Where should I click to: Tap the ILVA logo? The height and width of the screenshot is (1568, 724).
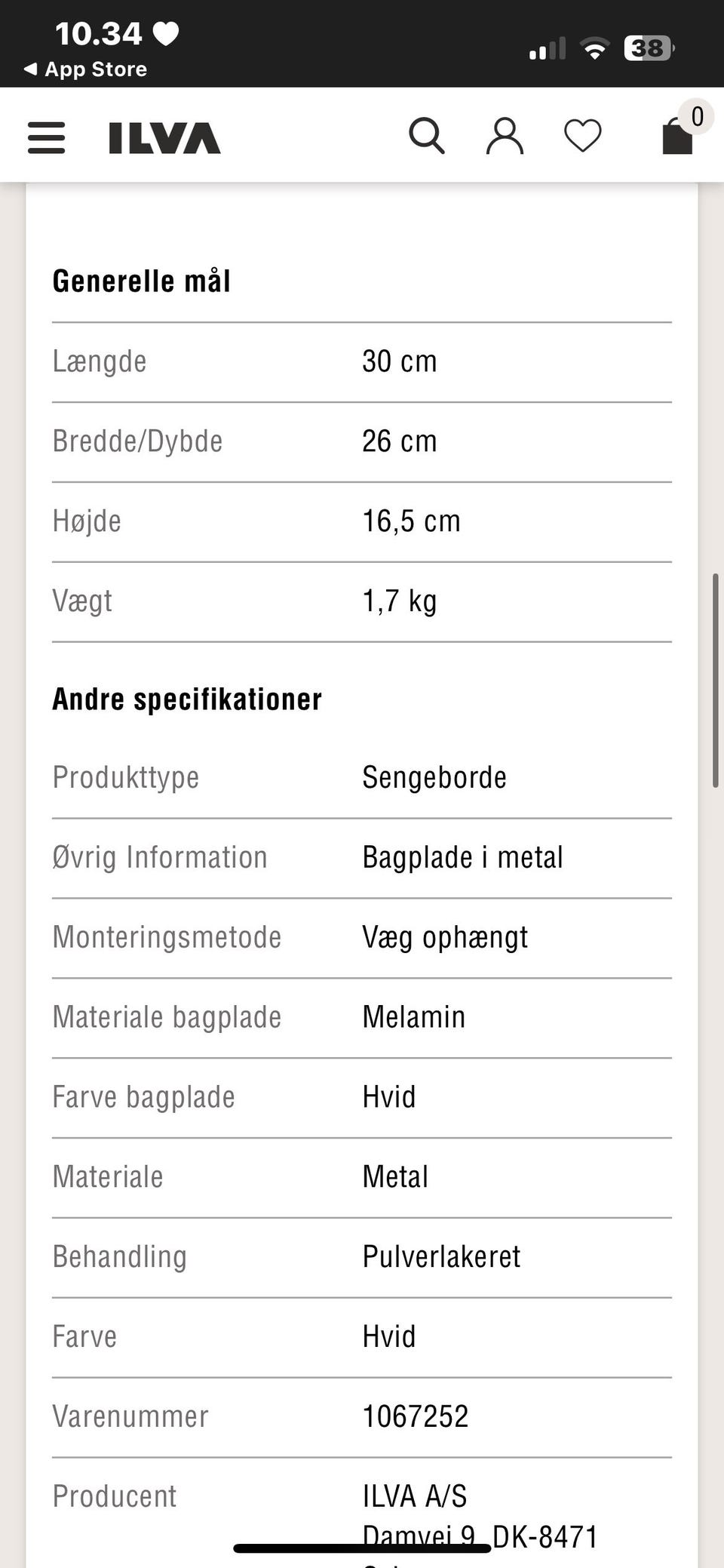(164, 138)
